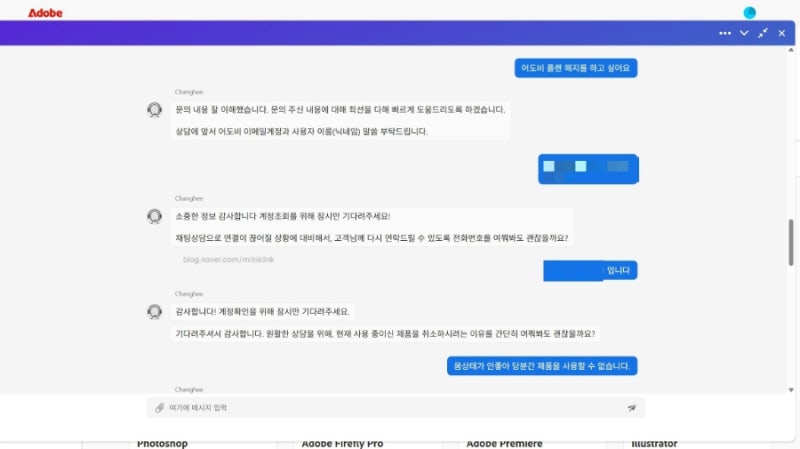Click the message asking for 어도비 이메일계정
The image size is (800, 449).
tap(302, 131)
